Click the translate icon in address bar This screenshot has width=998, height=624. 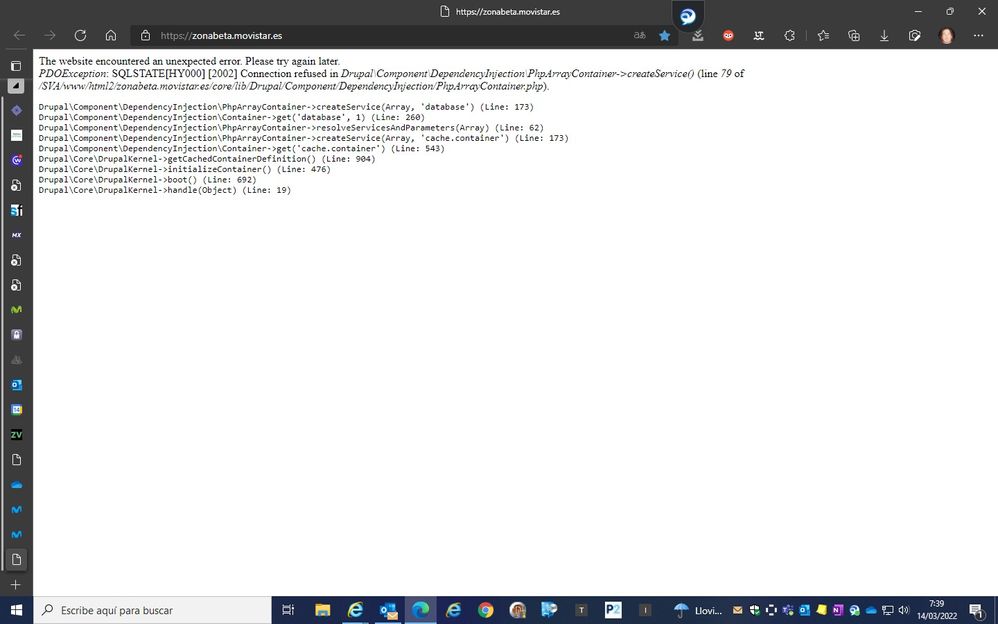point(639,35)
